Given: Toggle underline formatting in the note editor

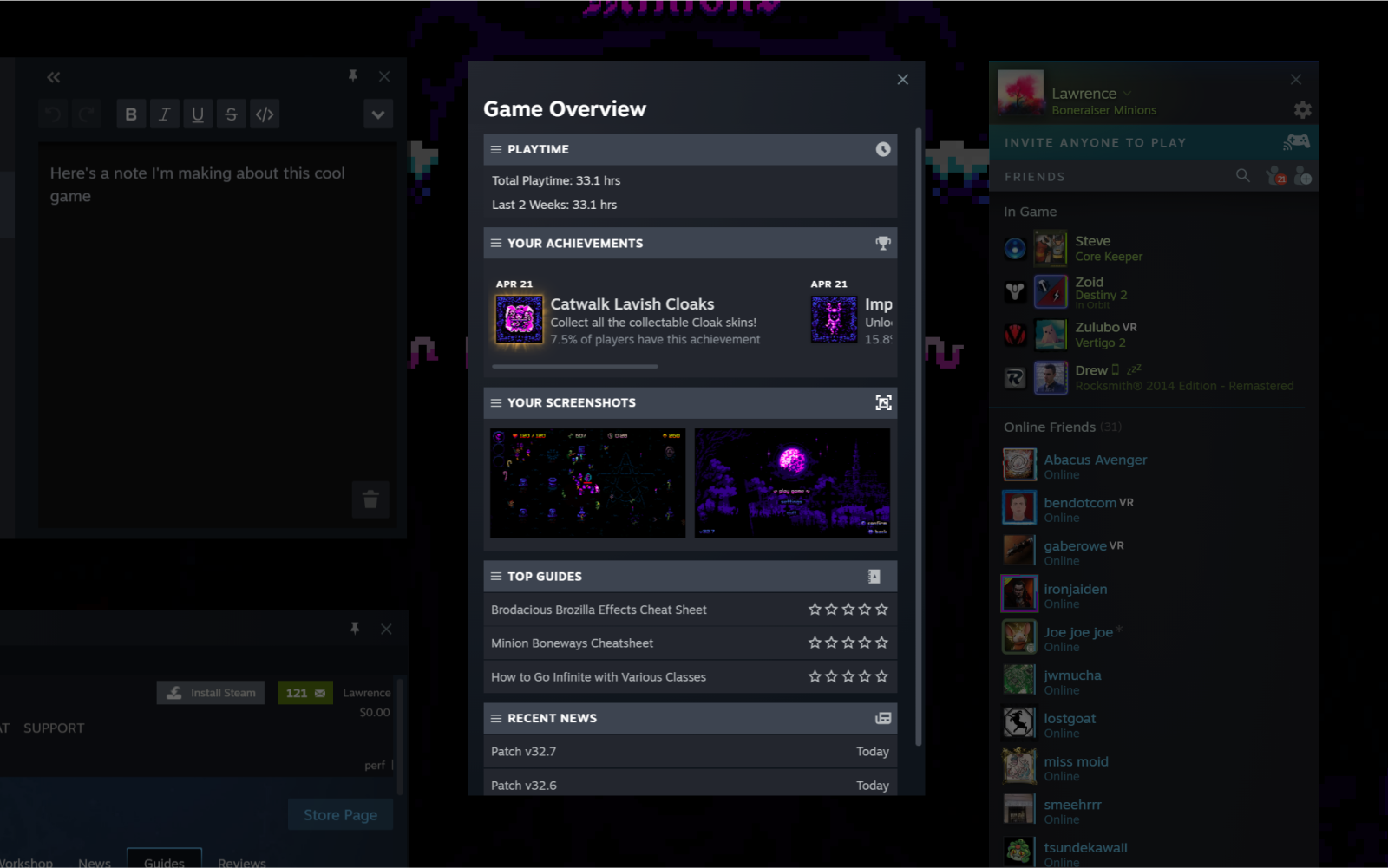Looking at the screenshot, I should pyautogui.click(x=198, y=114).
